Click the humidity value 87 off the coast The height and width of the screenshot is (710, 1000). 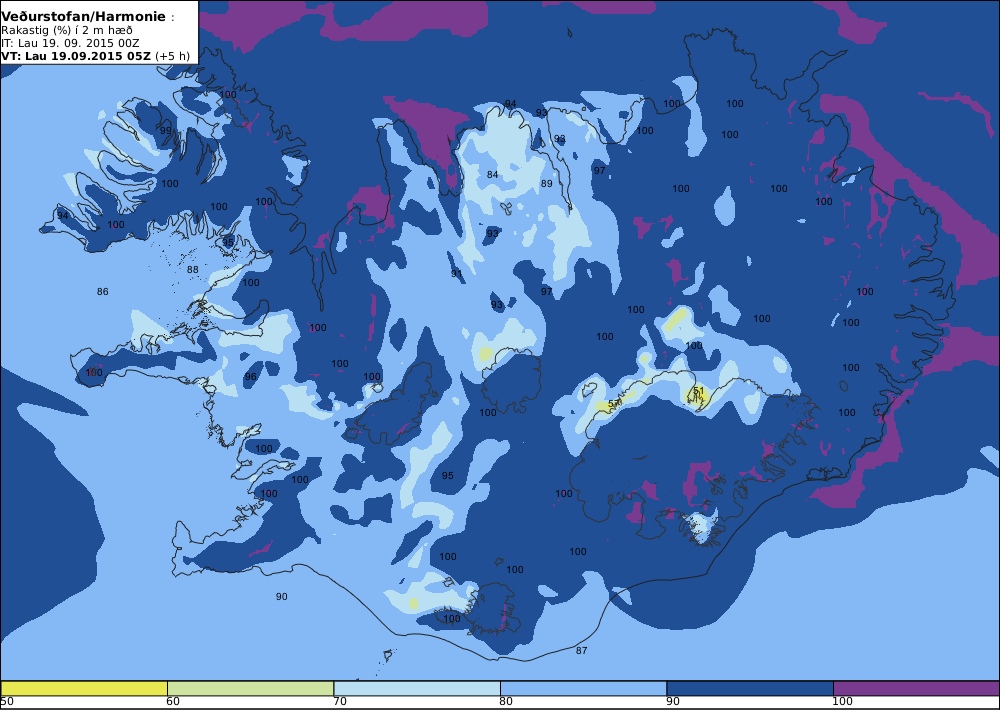point(581,651)
